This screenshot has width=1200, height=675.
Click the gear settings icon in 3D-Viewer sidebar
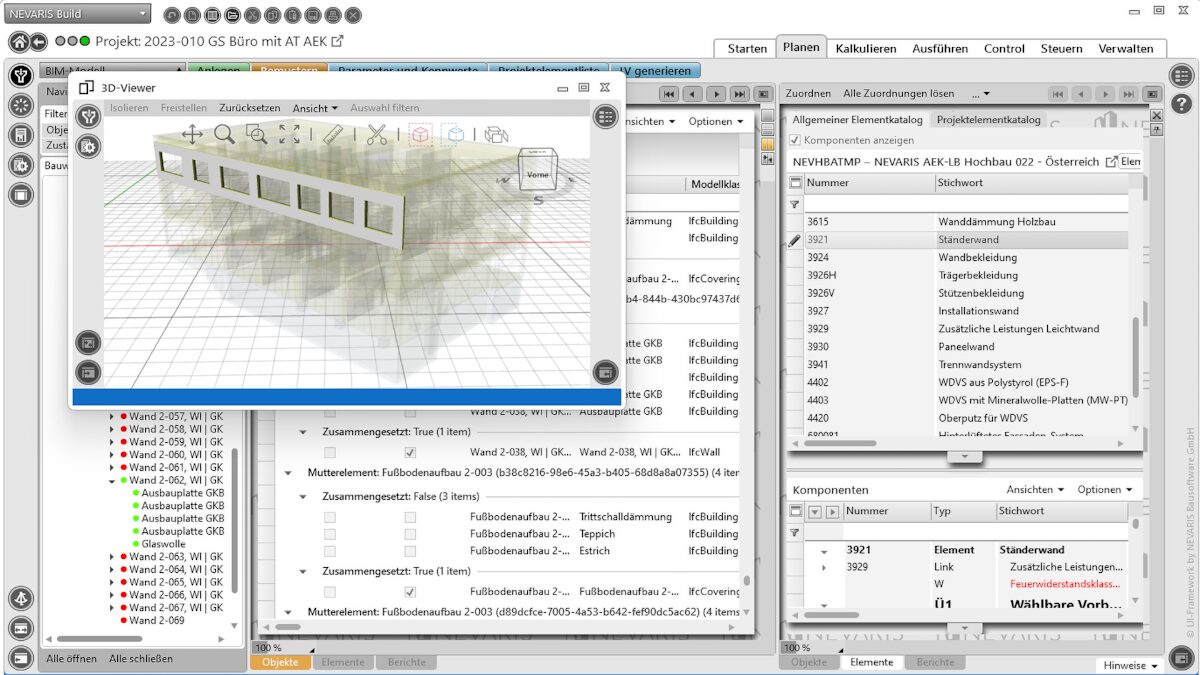[89, 146]
